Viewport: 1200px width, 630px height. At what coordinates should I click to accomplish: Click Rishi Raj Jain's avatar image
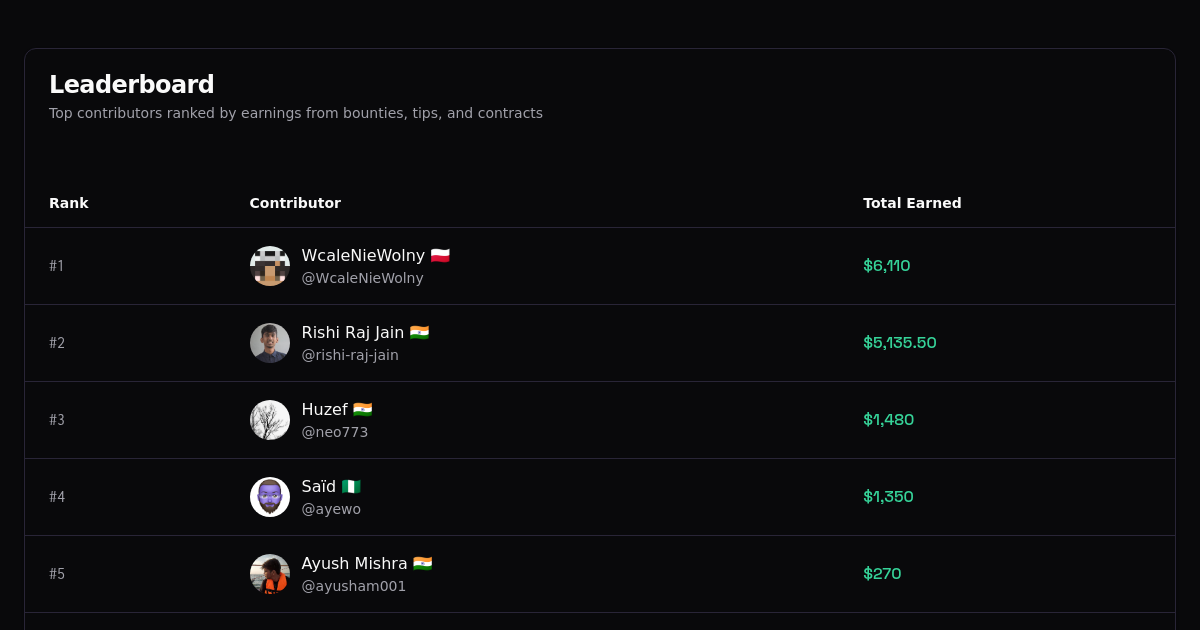coord(270,343)
